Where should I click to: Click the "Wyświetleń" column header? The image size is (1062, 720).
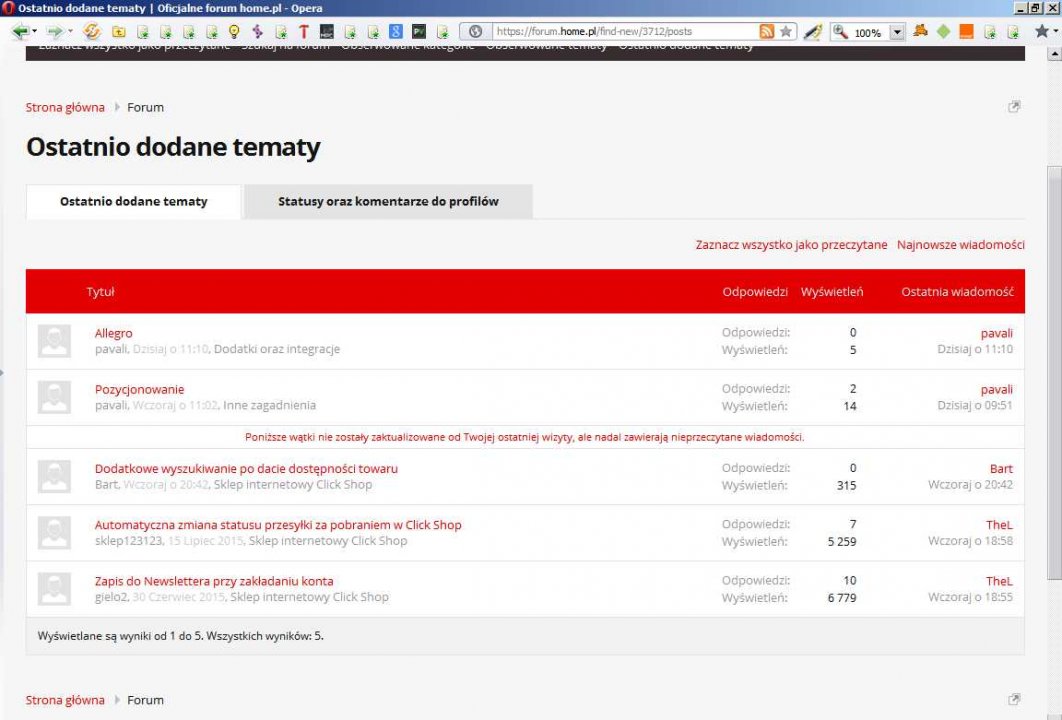832,292
